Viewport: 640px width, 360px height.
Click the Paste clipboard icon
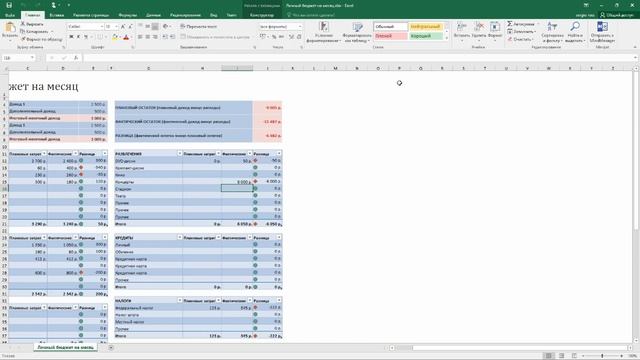tap(10, 28)
